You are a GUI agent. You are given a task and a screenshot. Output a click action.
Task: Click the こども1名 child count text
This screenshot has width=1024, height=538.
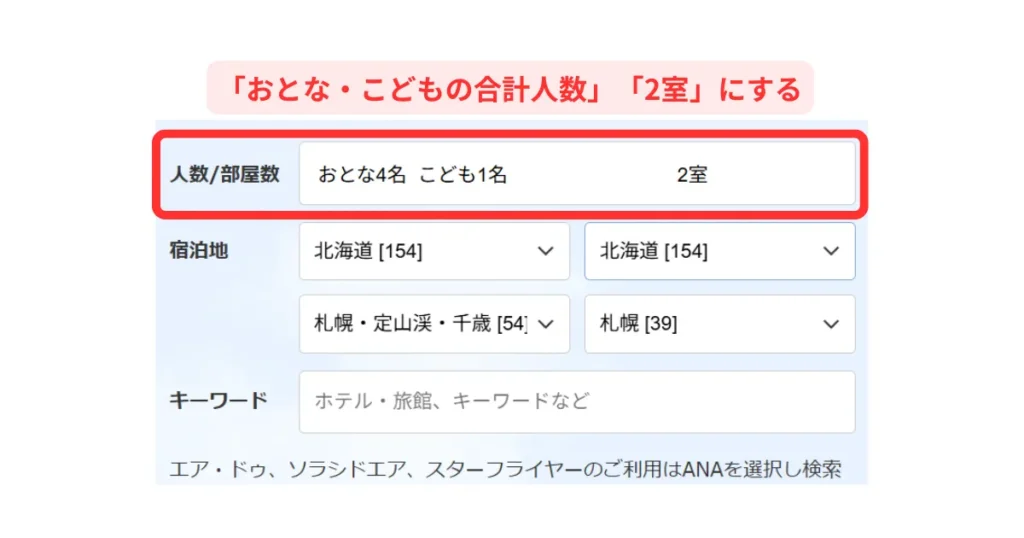(x=463, y=175)
